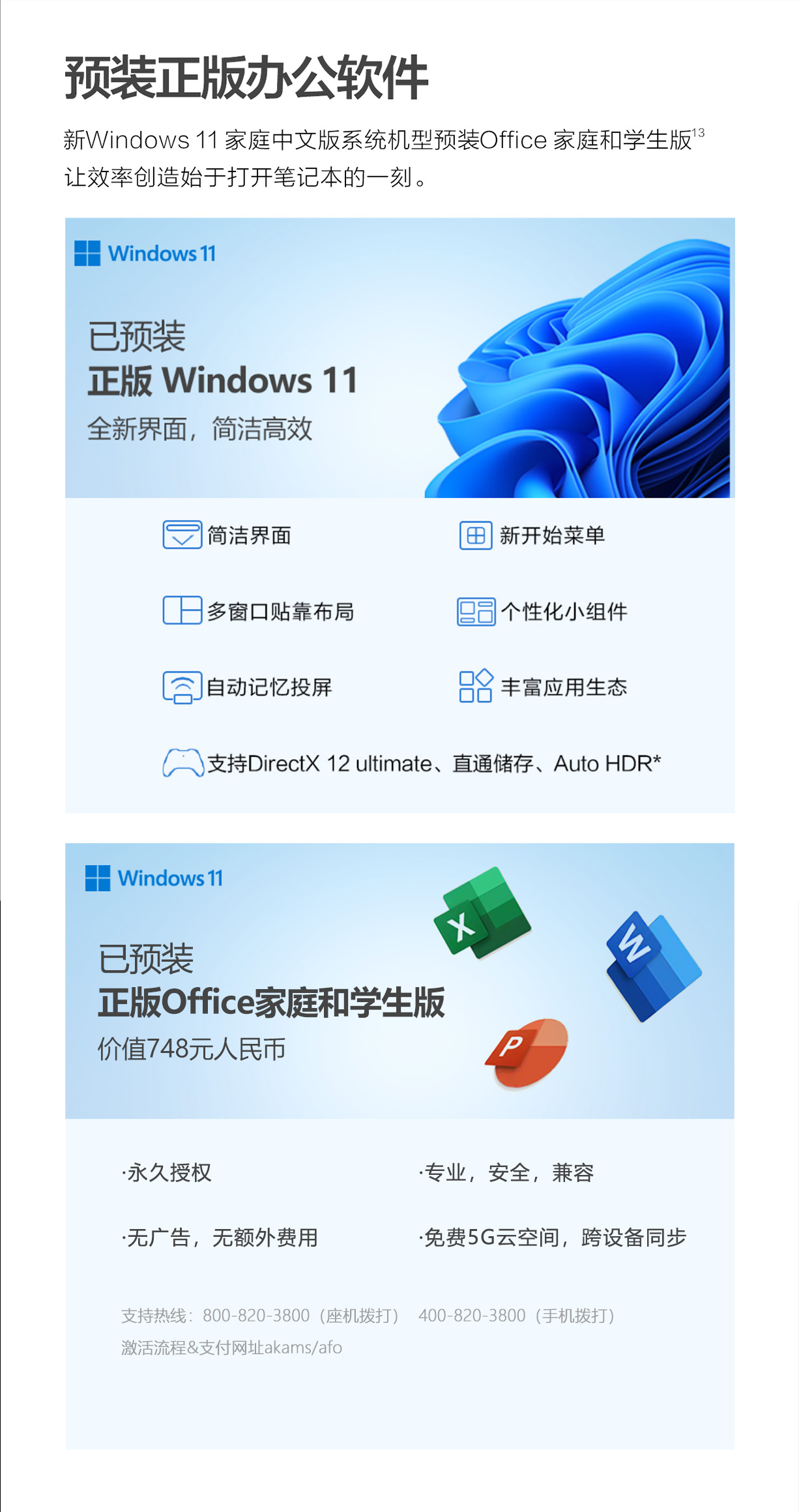Open the akams/afo activation link text
This screenshot has height=1512, width=799.
click(303, 1347)
